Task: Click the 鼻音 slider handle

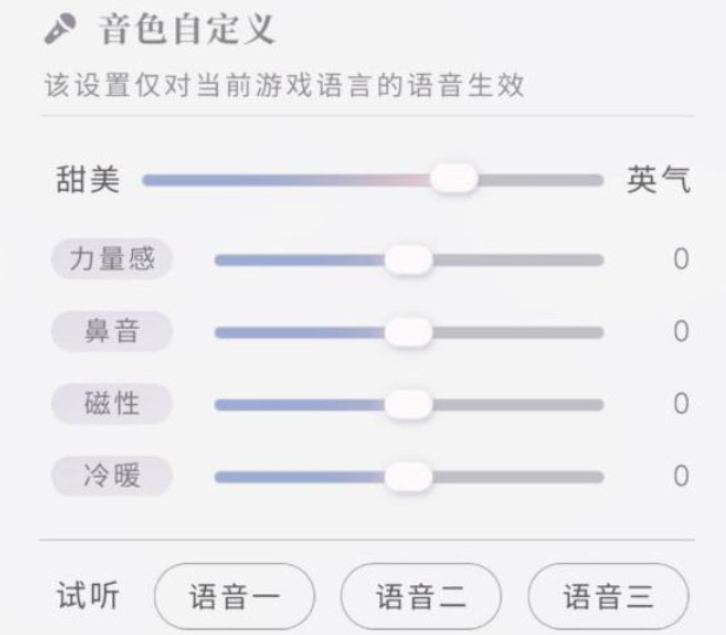Action: pos(408,332)
